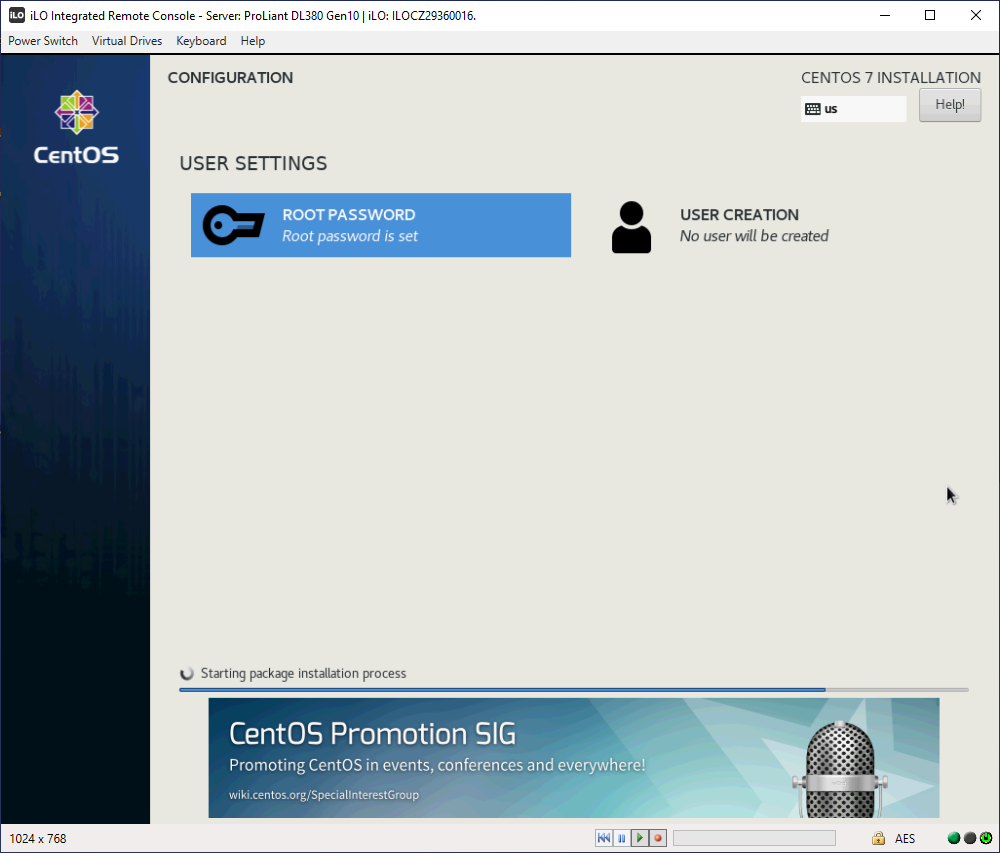
Task: Click the red record button
Action: click(x=658, y=838)
